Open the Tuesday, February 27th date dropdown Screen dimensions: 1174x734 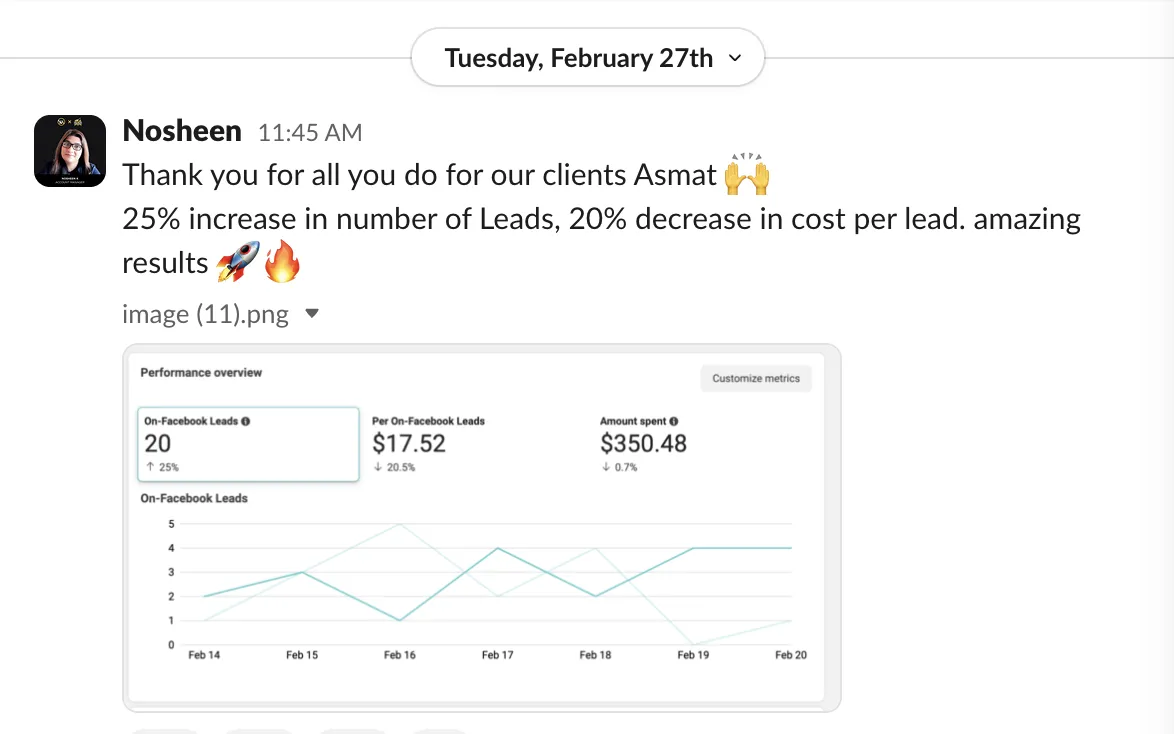[588, 58]
